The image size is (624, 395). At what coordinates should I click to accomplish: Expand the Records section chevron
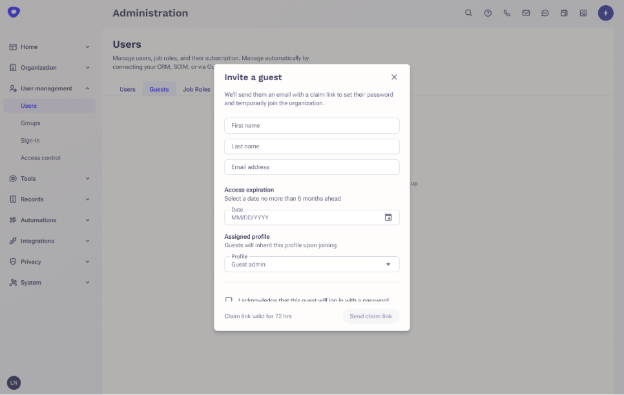pos(87,199)
